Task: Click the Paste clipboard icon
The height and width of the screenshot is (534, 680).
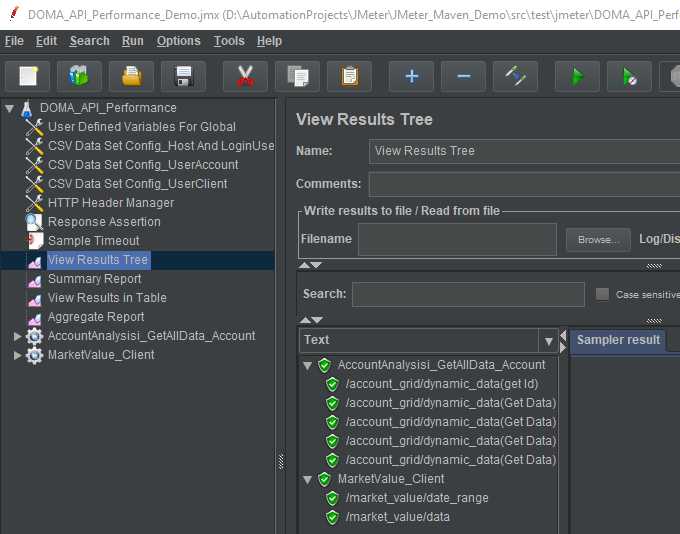Action: [350, 76]
